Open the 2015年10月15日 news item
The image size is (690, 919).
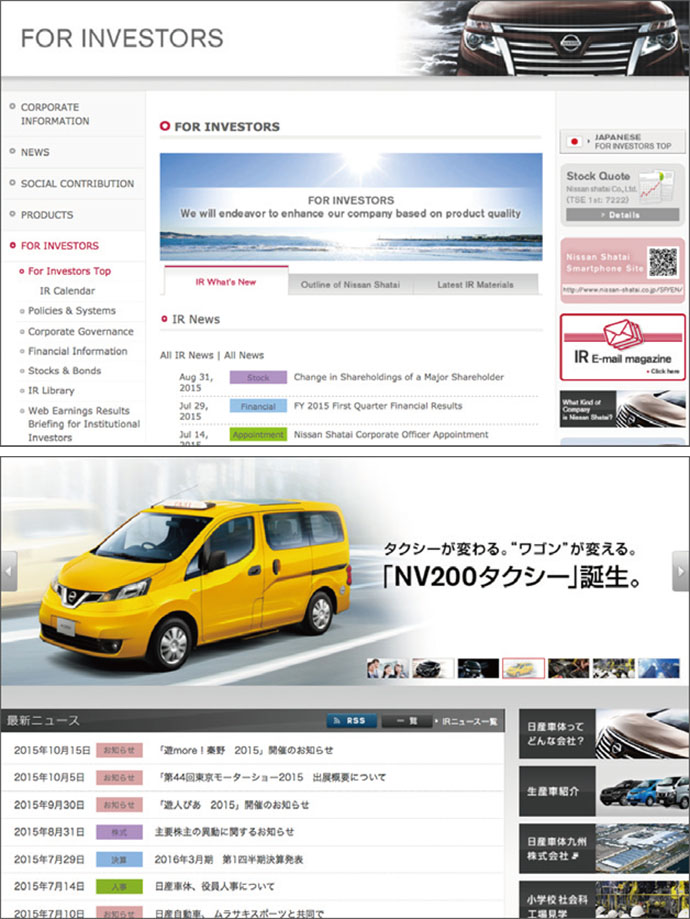point(244,750)
